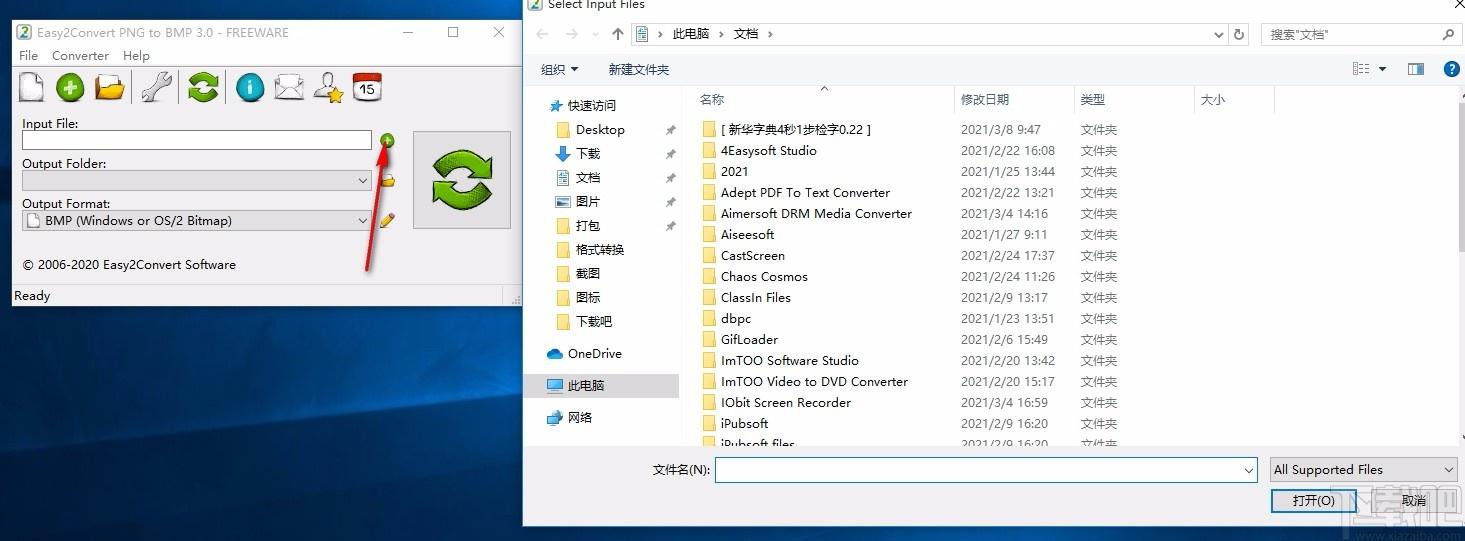
Task: Select the 2021 folder in file list
Action: [734, 171]
